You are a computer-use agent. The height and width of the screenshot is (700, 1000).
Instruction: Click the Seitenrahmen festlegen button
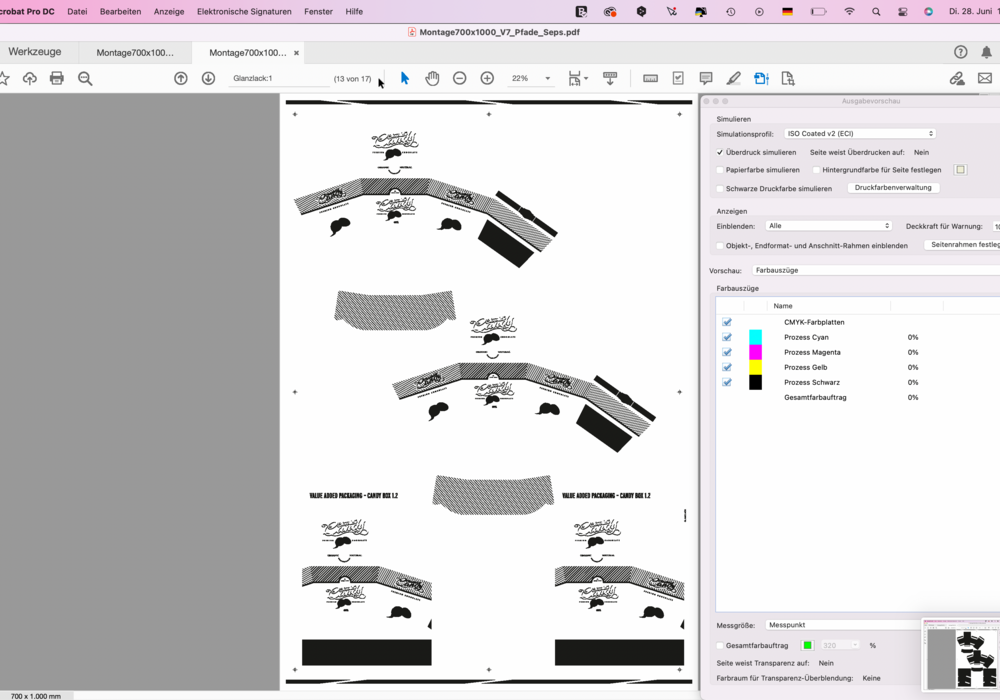tap(962, 245)
